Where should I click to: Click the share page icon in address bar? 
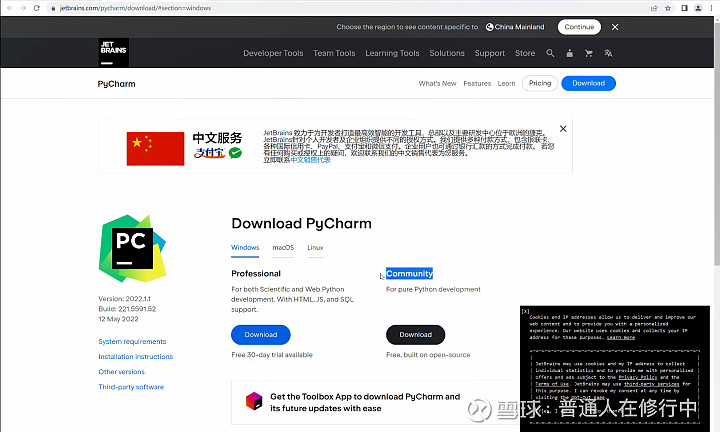pos(654,8)
